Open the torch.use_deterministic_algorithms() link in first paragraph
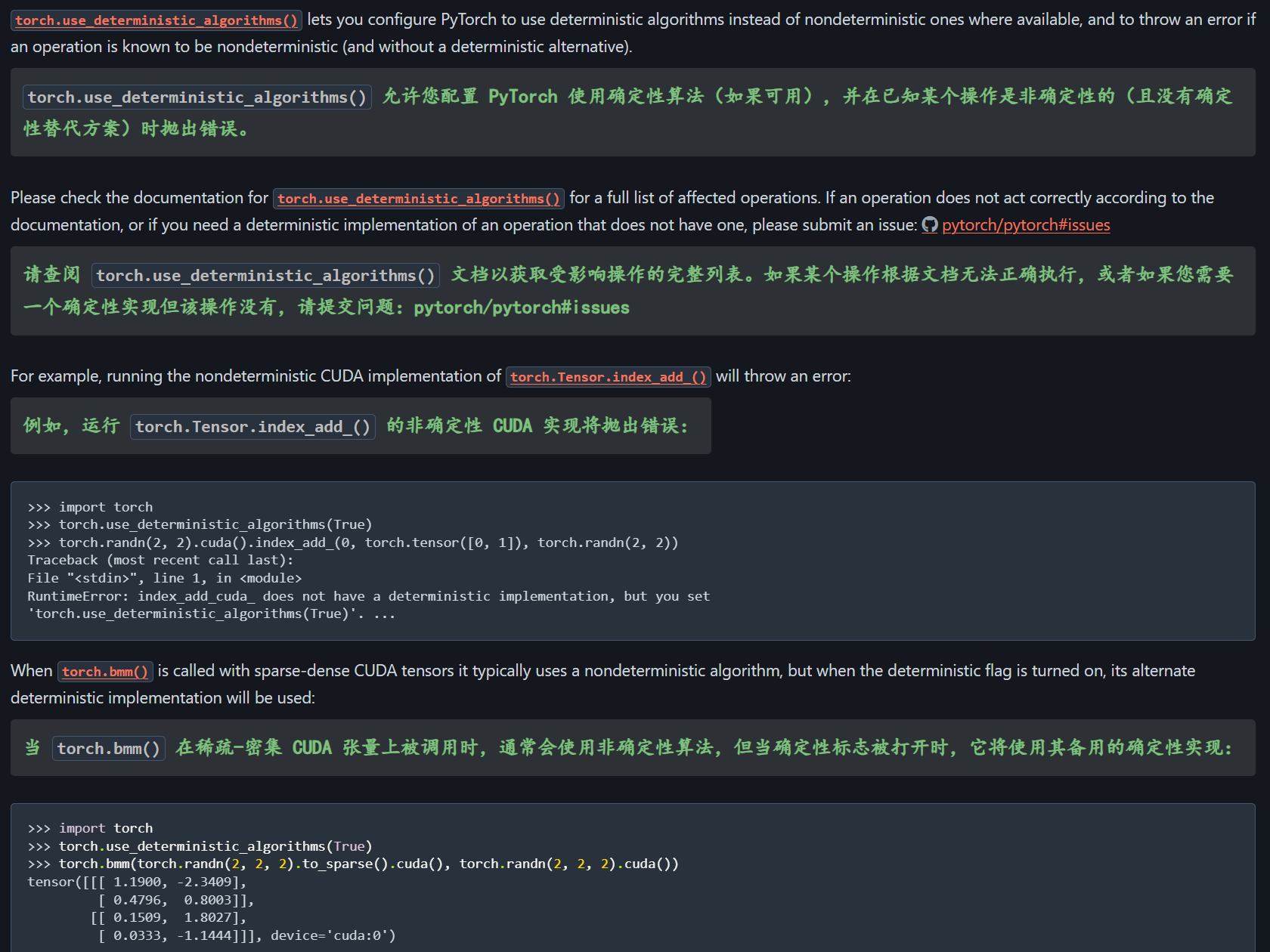This screenshot has width=1270, height=952. point(156,20)
